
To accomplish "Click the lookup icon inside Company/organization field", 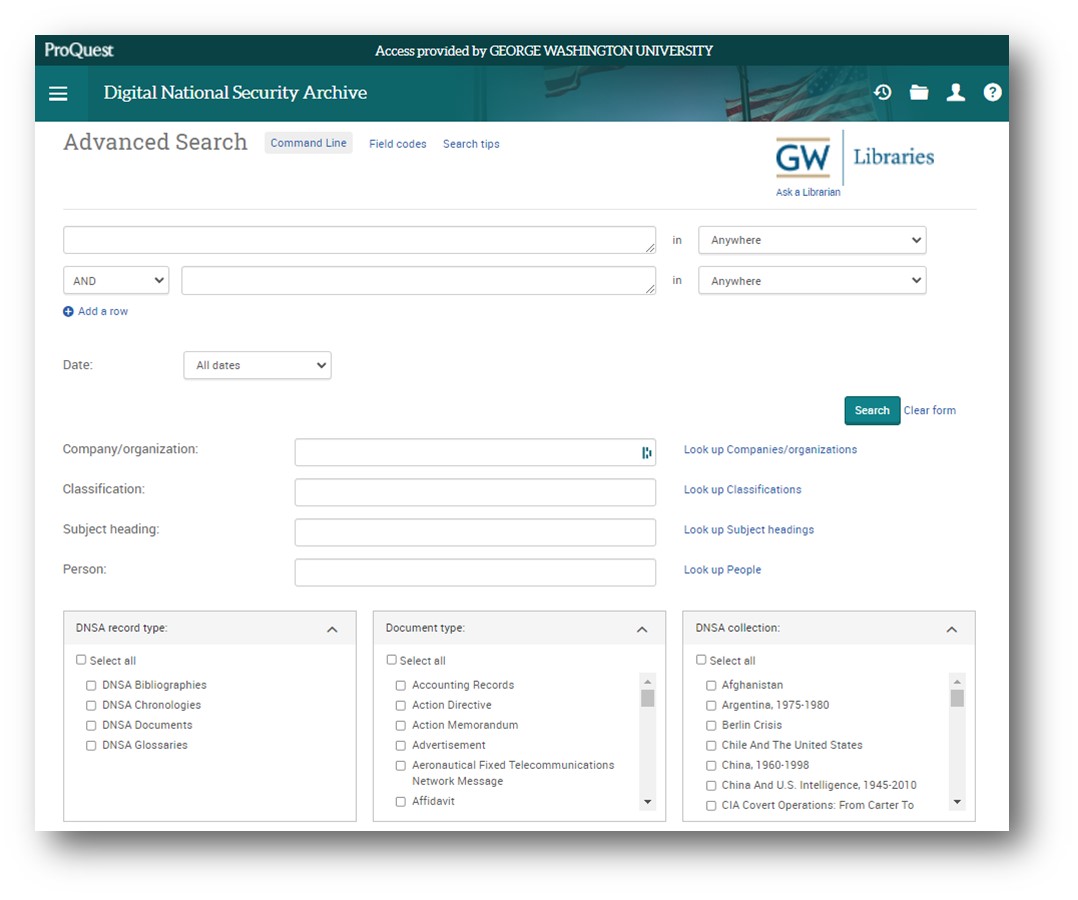I will tap(646, 452).
